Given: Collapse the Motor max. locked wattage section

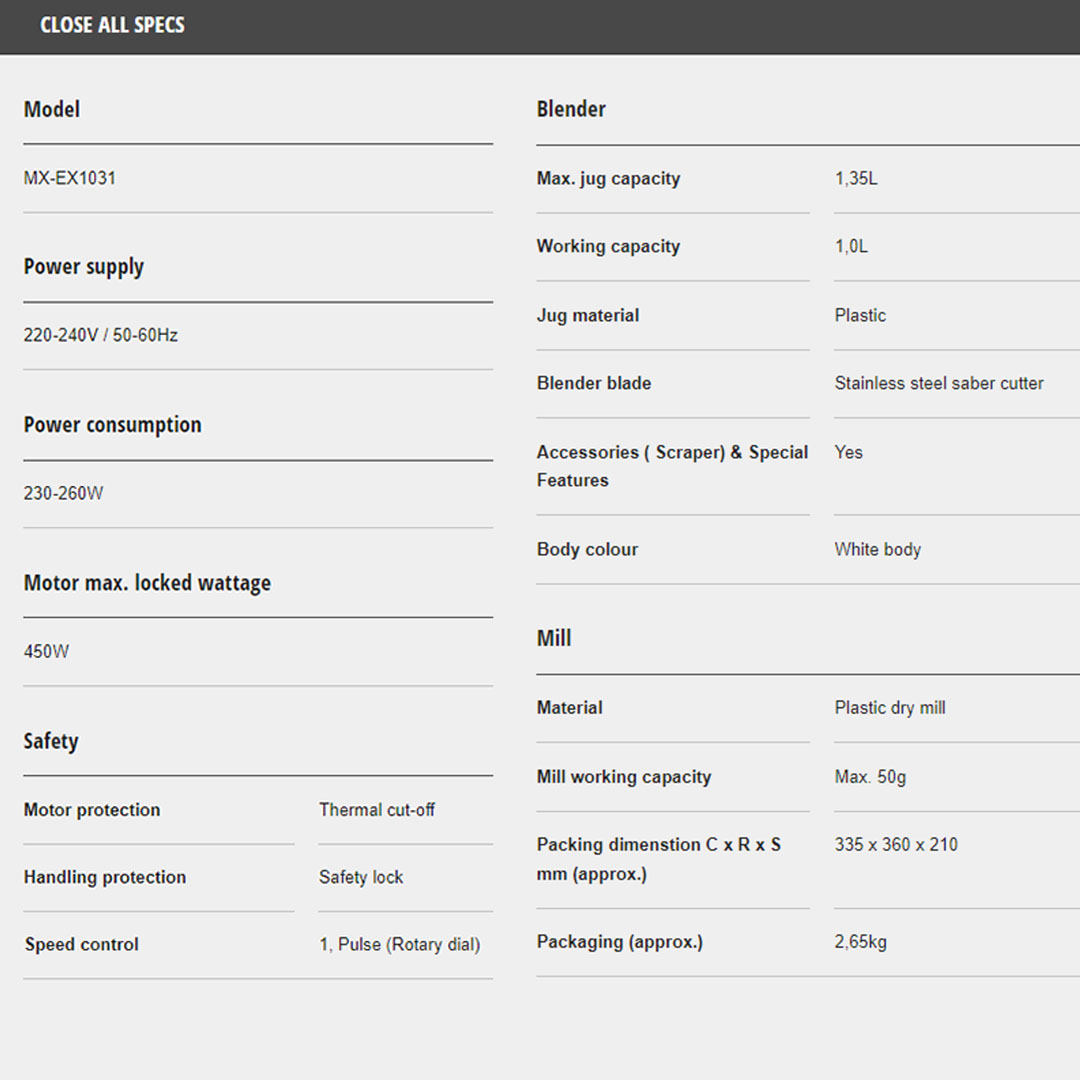Looking at the screenshot, I should tap(147, 583).
